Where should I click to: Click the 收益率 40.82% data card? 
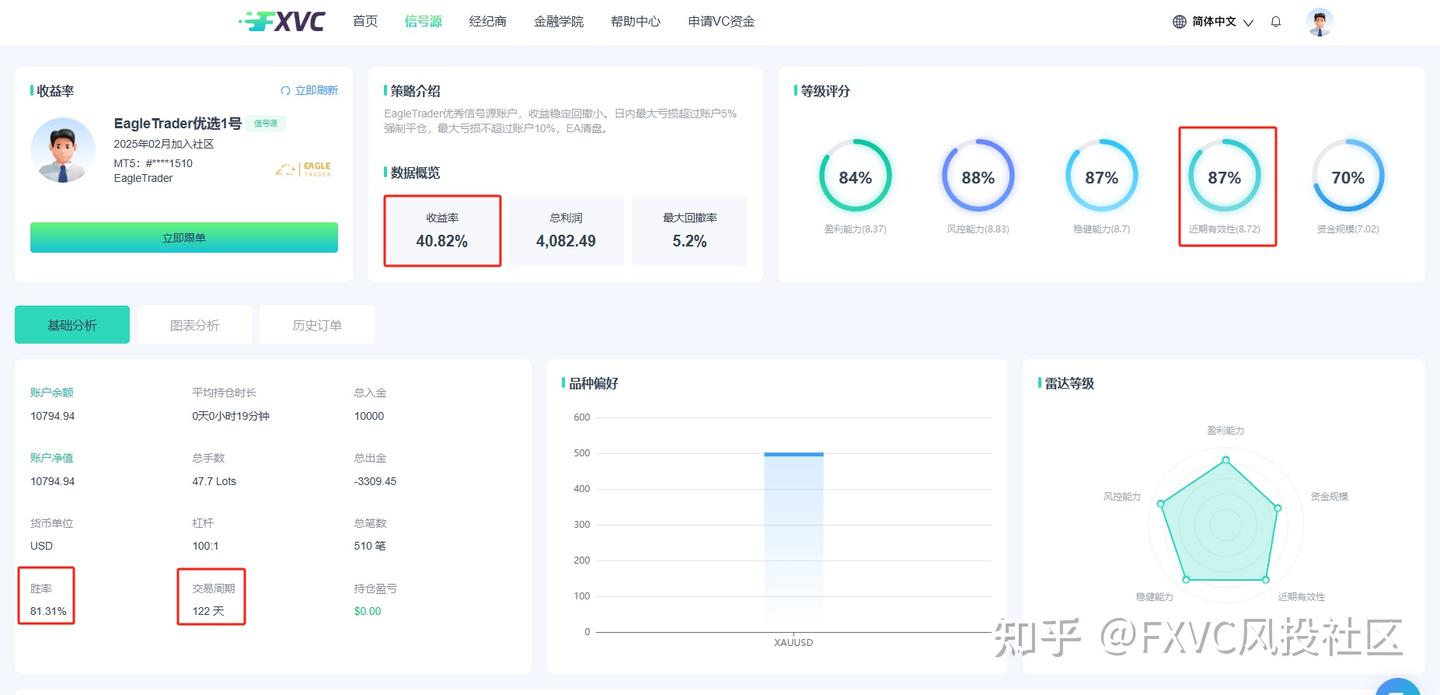[x=442, y=230]
